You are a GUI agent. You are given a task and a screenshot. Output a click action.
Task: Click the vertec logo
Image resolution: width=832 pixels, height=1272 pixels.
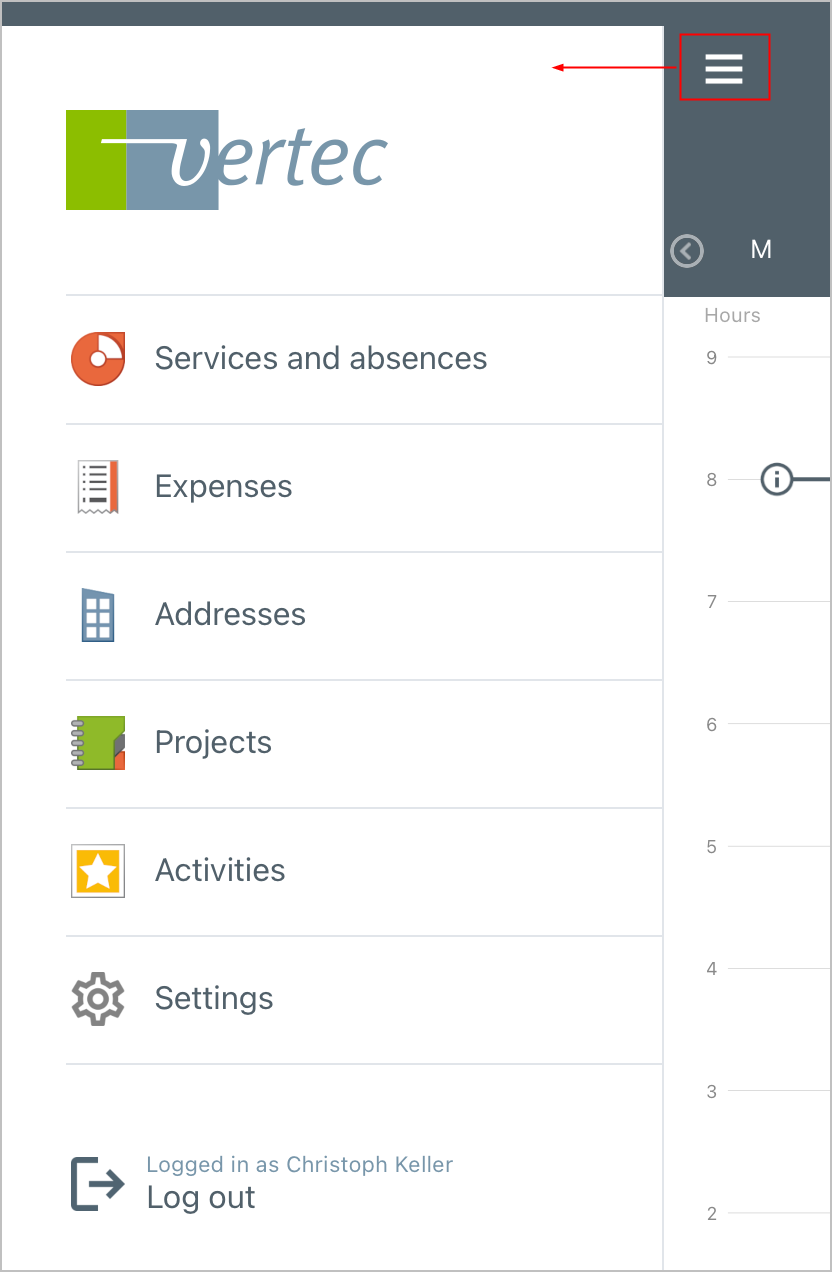227,160
